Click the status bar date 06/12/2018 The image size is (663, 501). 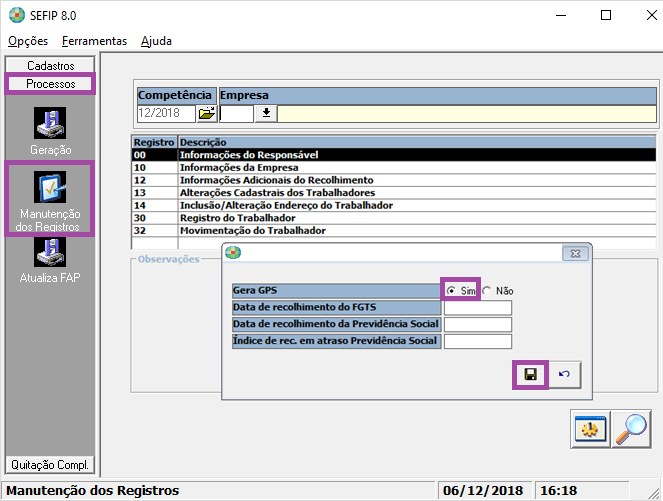pyautogui.click(x=483, y=490)
